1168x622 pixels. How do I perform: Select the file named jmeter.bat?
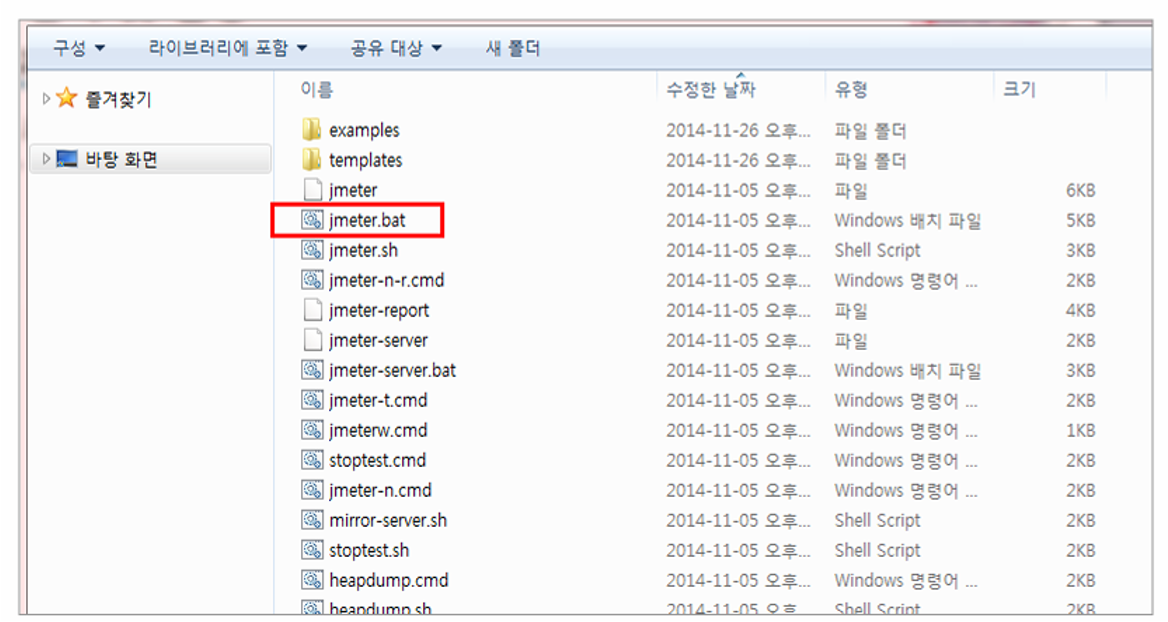[x=367, y=220]
